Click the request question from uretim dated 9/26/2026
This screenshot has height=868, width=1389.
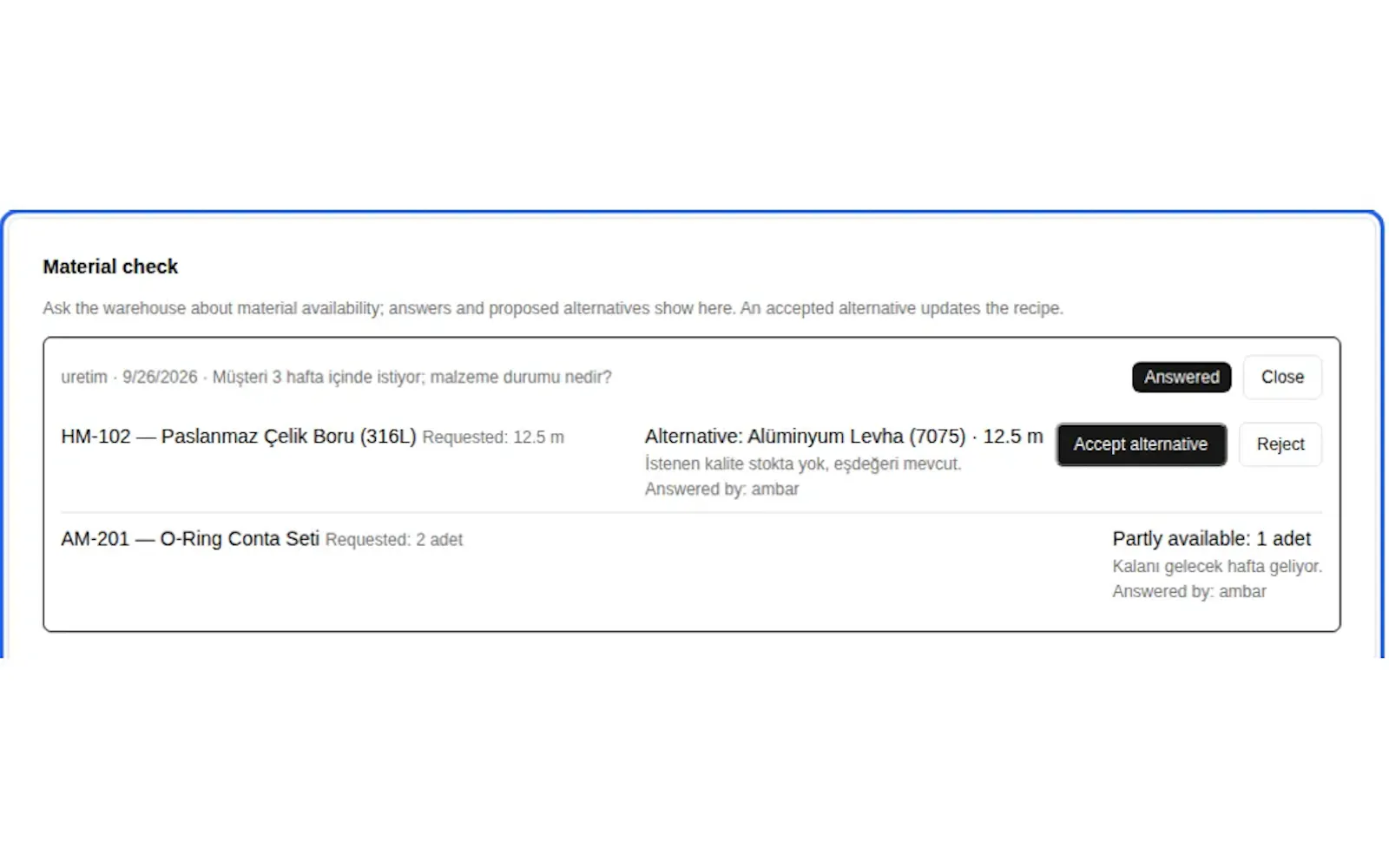[336, 377]
